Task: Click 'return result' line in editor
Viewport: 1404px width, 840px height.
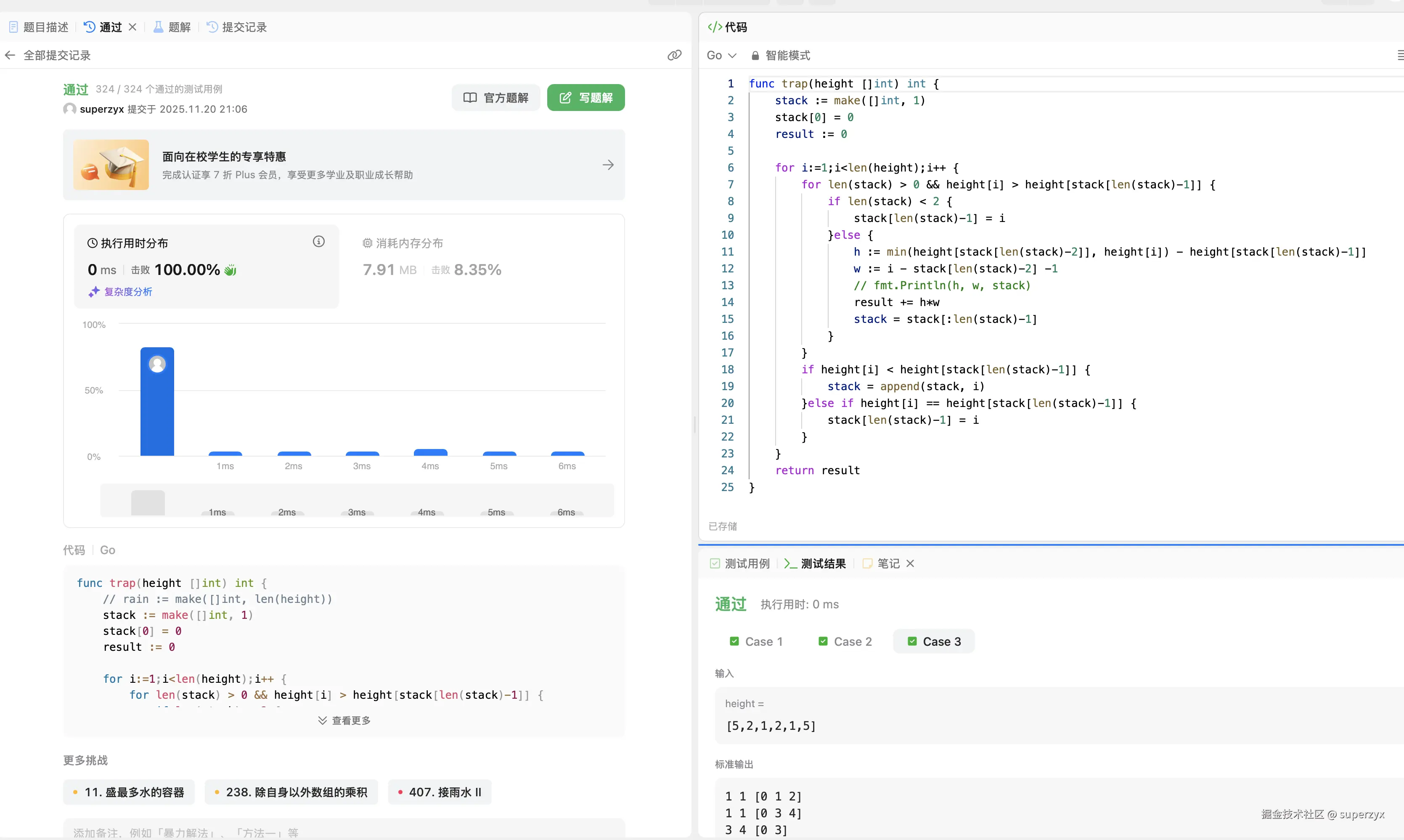Action: 818,470
